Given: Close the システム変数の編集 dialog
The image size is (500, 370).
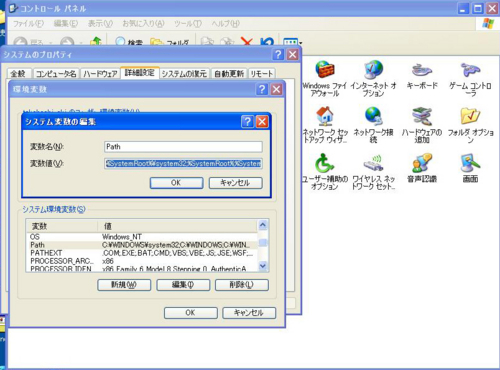Looking at the screenshot, I should click(262, 122).
